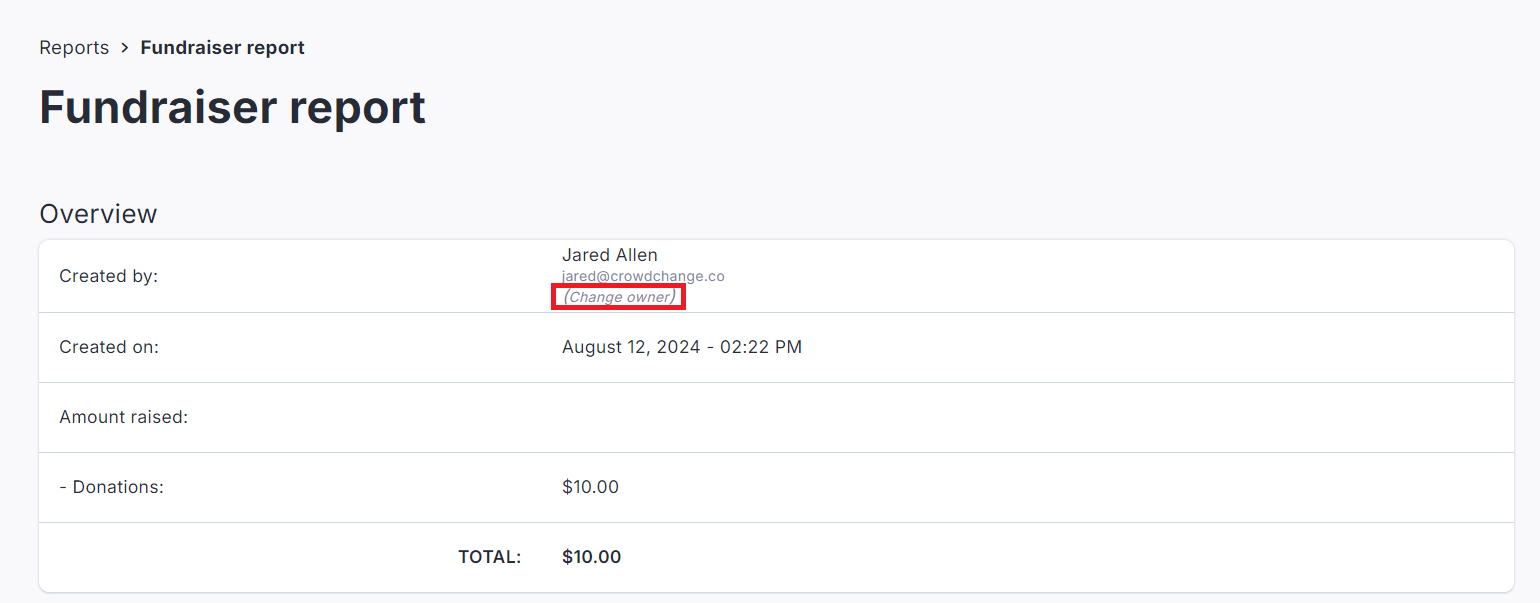Click the Amount raised label
The height and width of the screenshot is (603, 1540).
(x=123, y=417)
